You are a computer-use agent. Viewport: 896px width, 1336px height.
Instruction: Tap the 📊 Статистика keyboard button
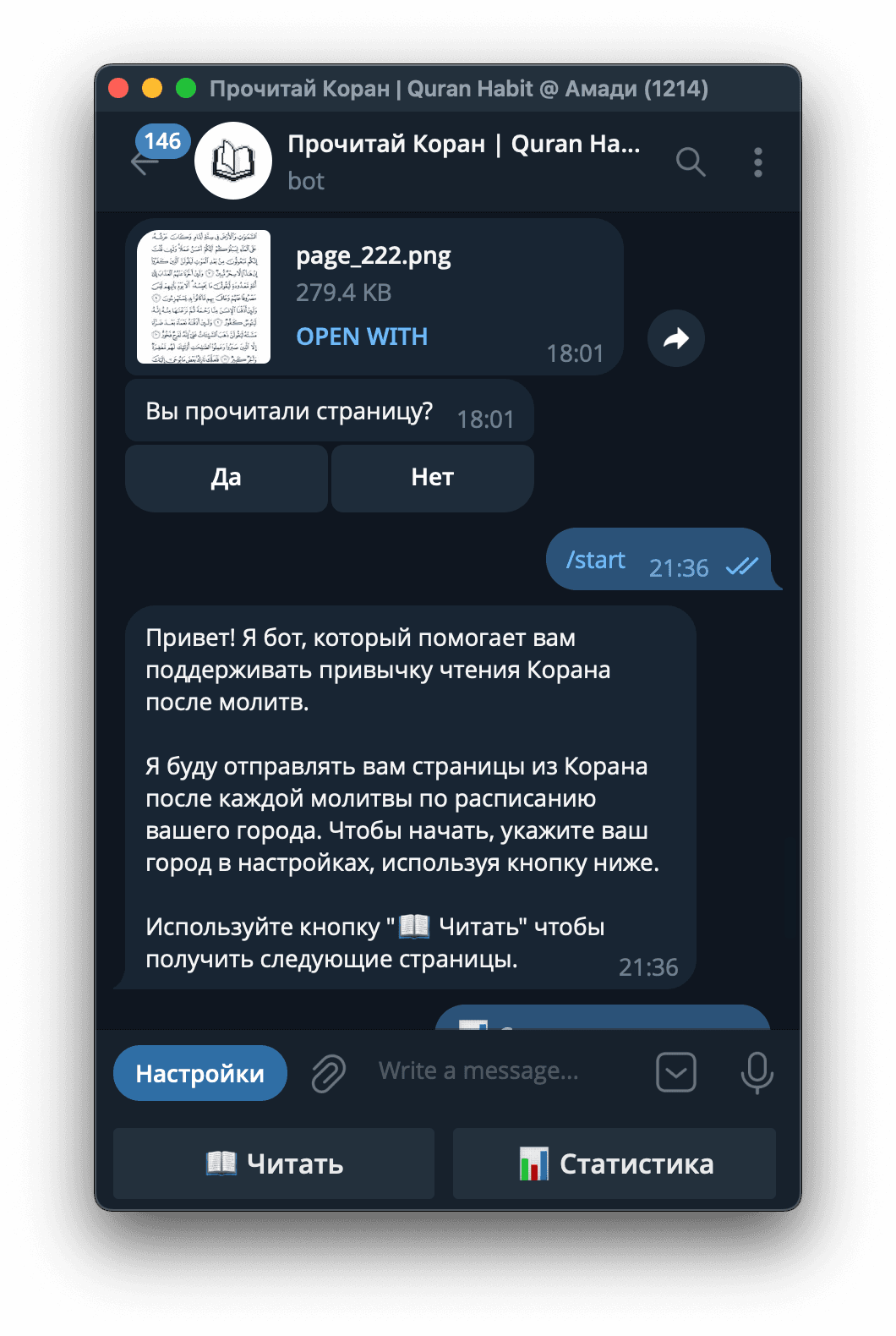(x=615, y=1164)
